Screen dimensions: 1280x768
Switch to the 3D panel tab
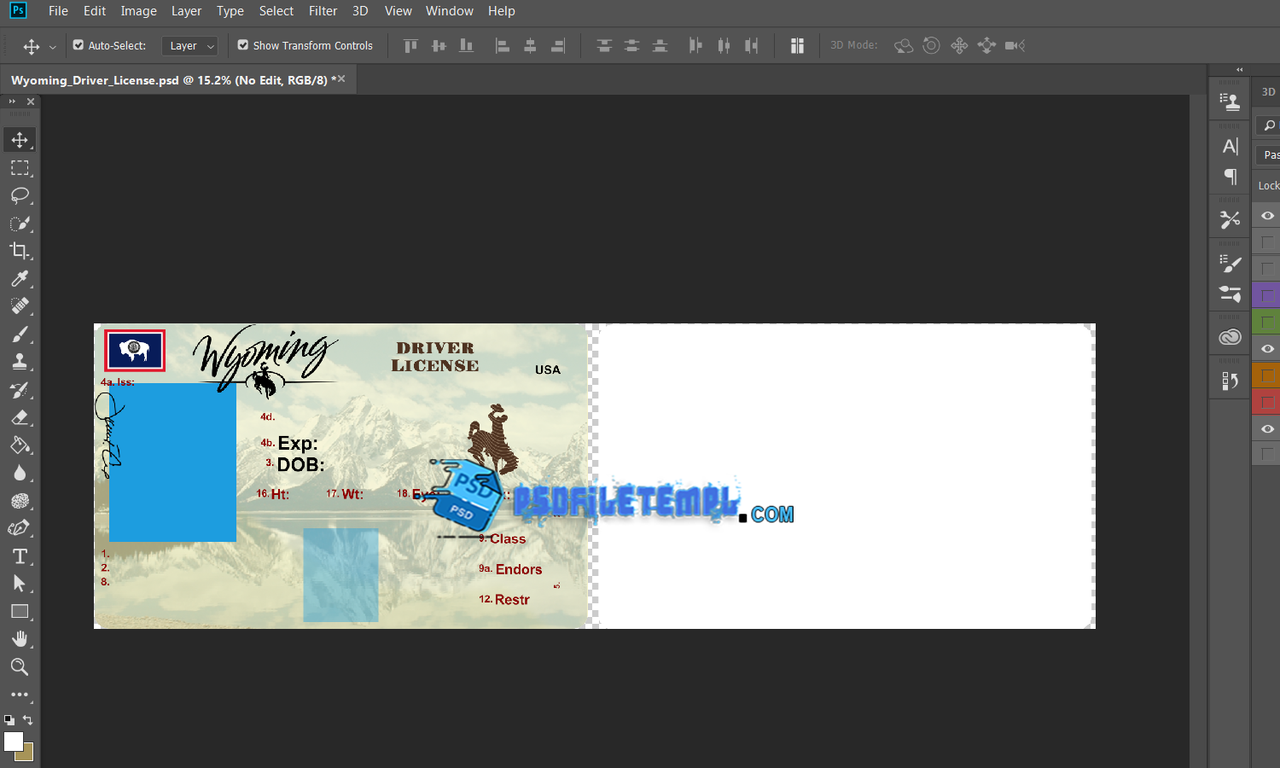pos(1268,91)
